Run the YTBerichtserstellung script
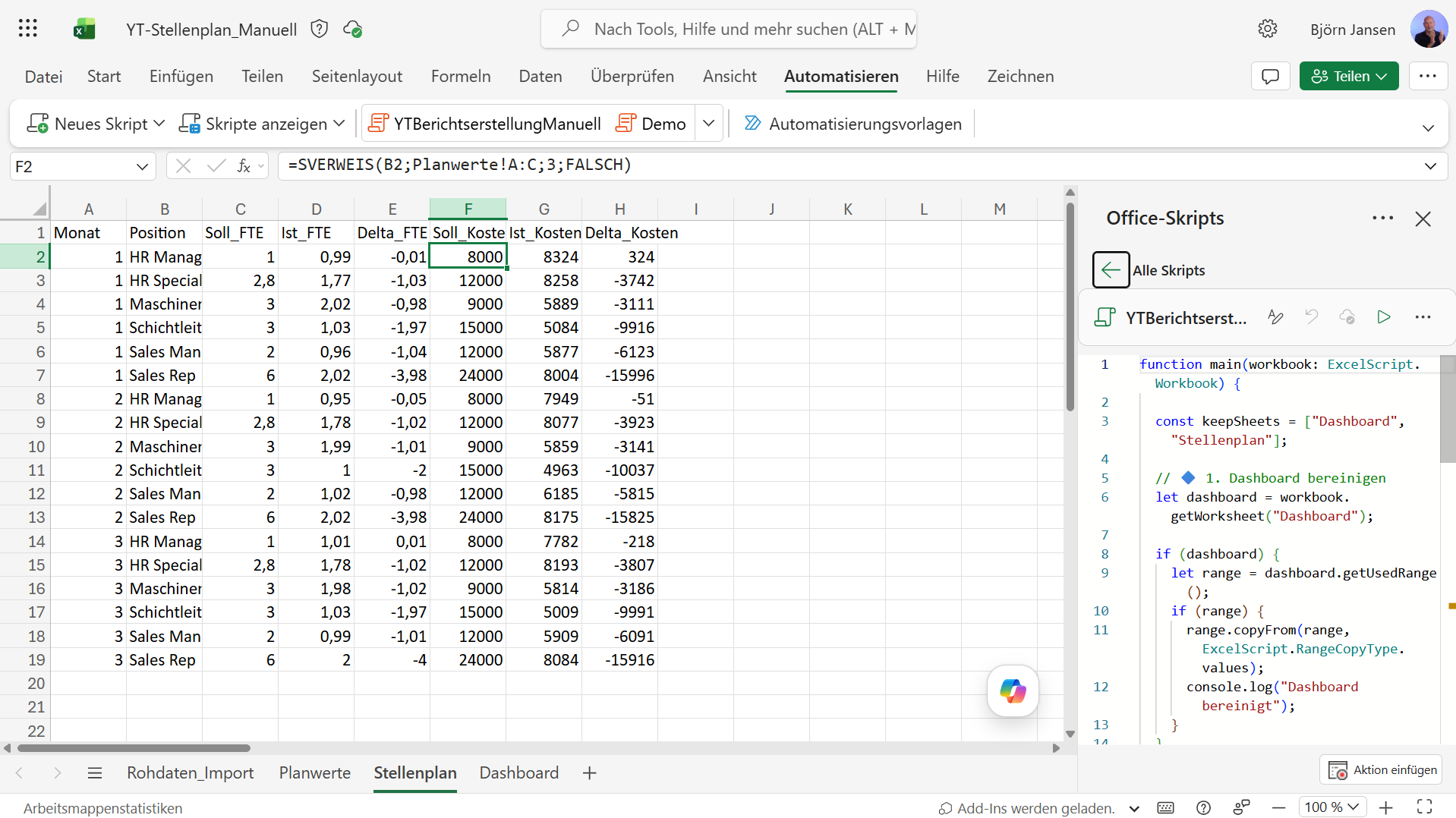The height and width of the screenshot is (818, 1456). pos(1384,316)
